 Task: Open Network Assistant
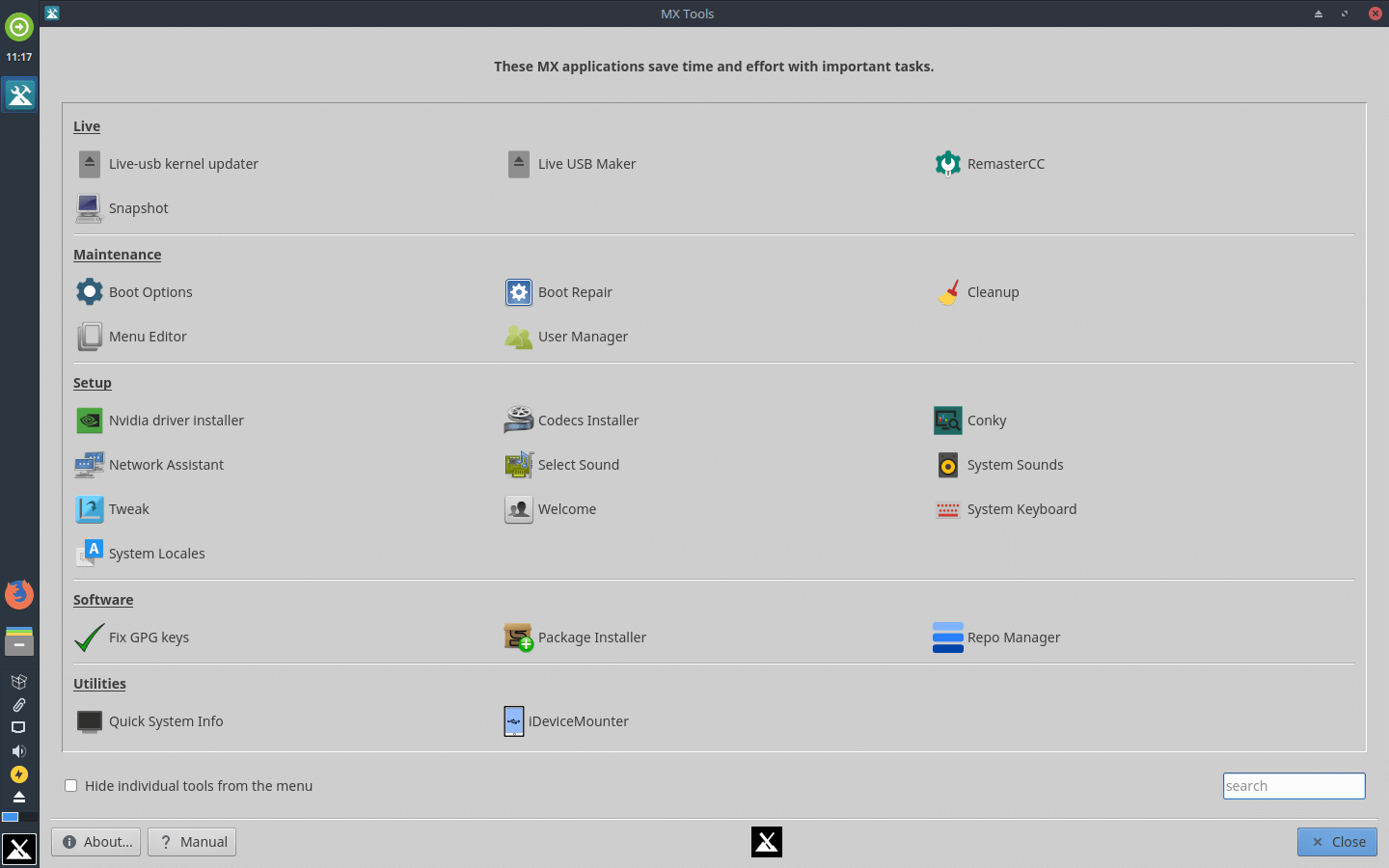coord(150,465)
